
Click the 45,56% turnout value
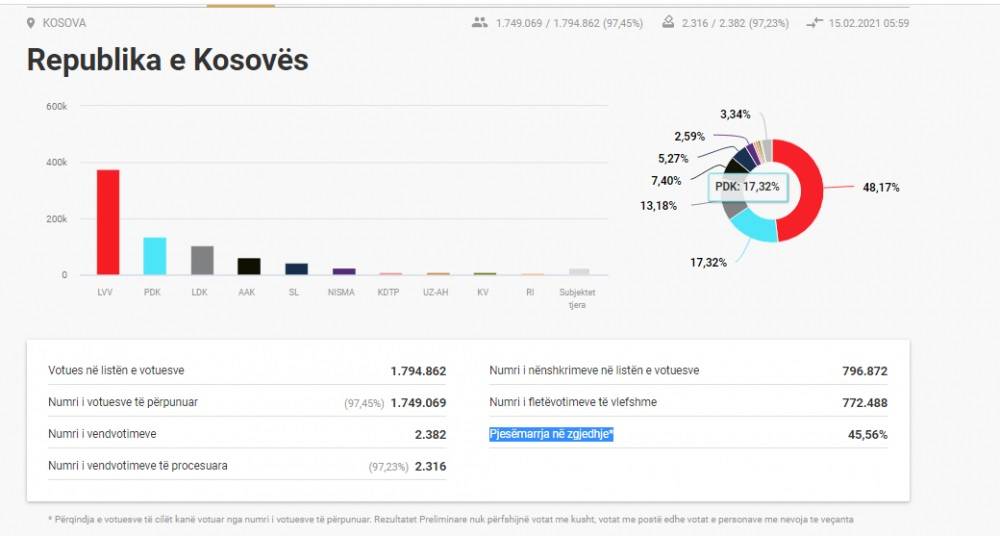click(867, 435)
